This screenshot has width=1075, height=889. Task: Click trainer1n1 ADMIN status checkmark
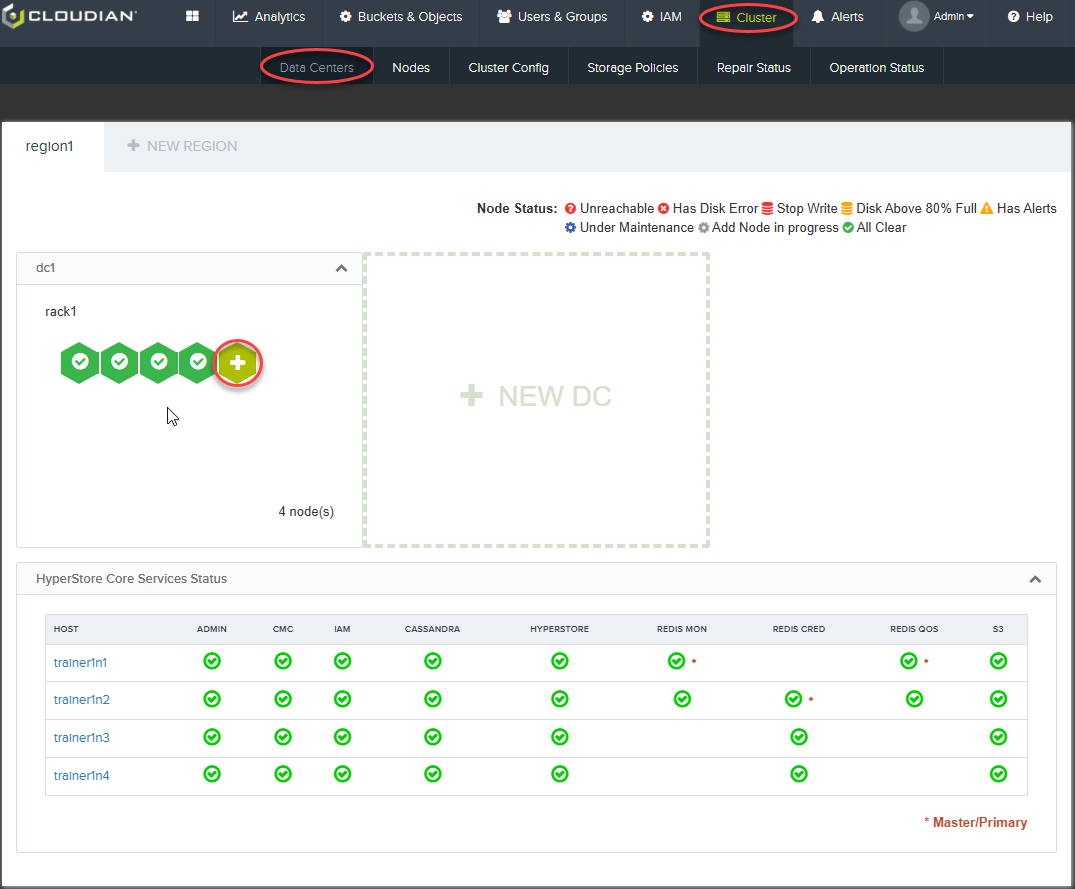click(x=212, y=661)
